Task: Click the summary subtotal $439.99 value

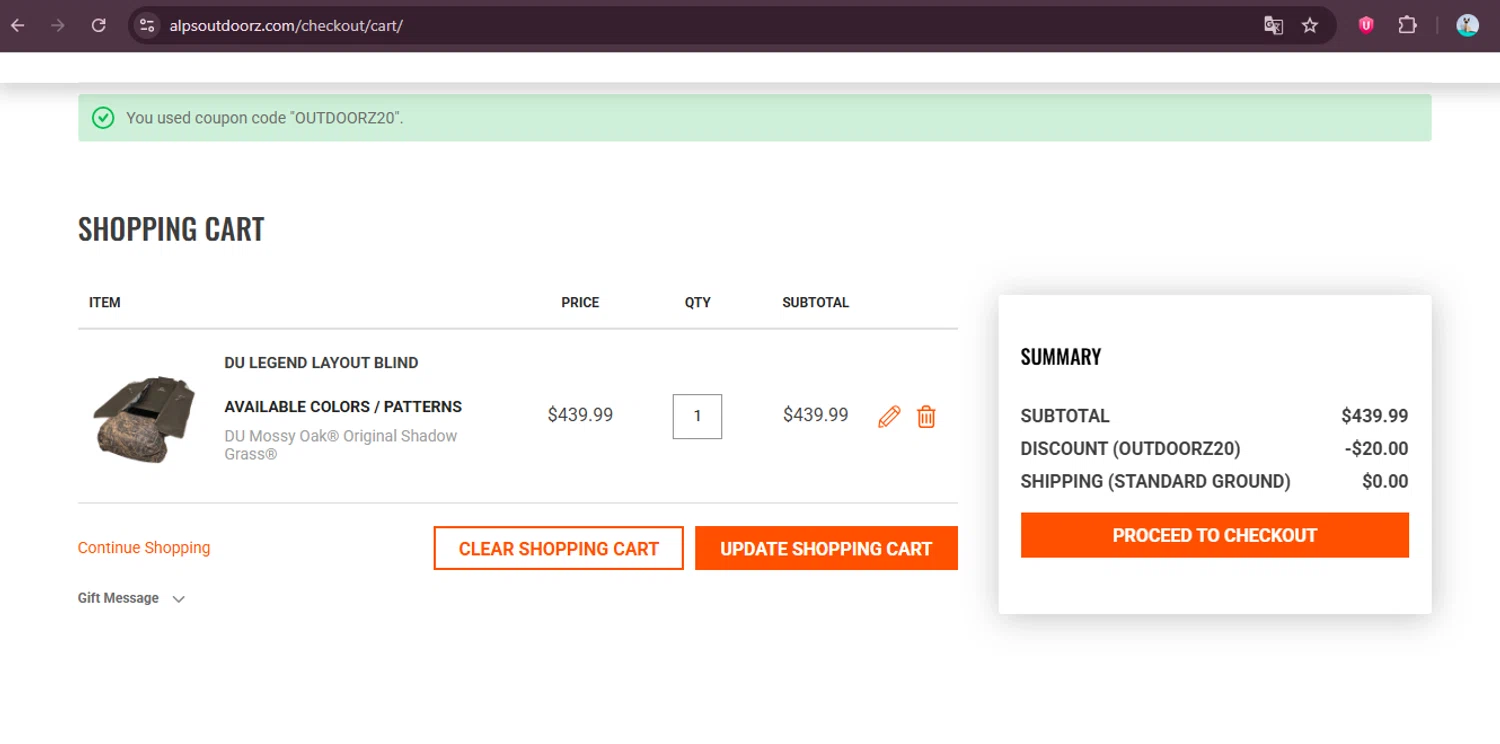Action: click(x=1374, y=416)
